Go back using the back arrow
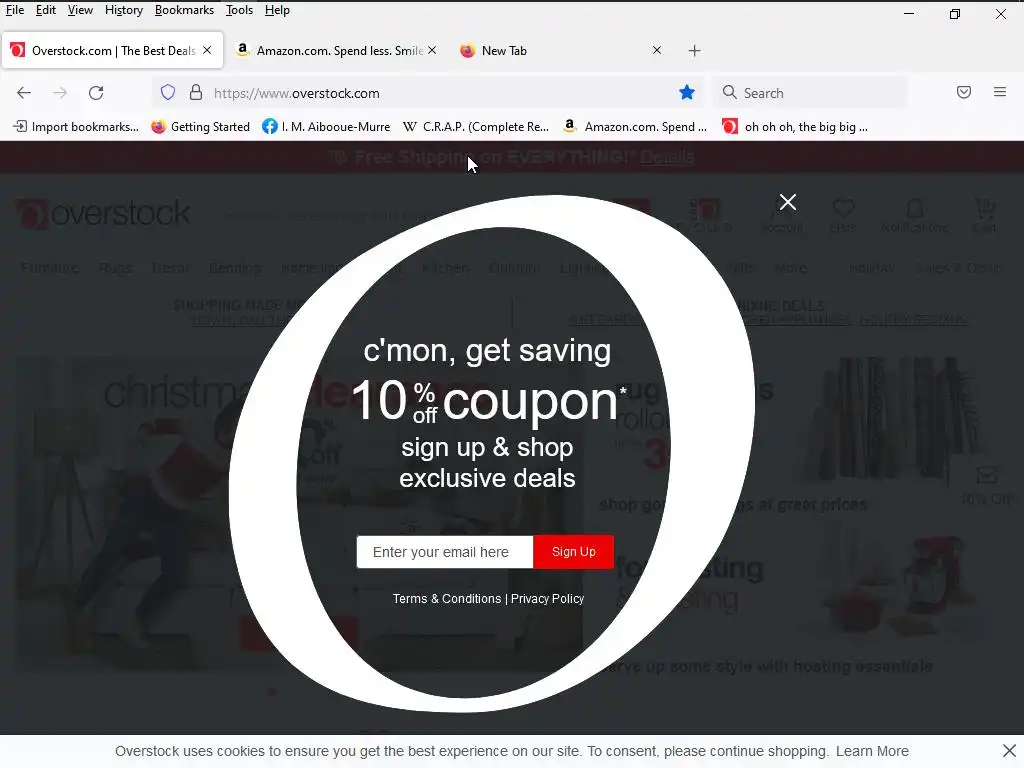Screen dimensions: 1024x768 tap(24, 93)
